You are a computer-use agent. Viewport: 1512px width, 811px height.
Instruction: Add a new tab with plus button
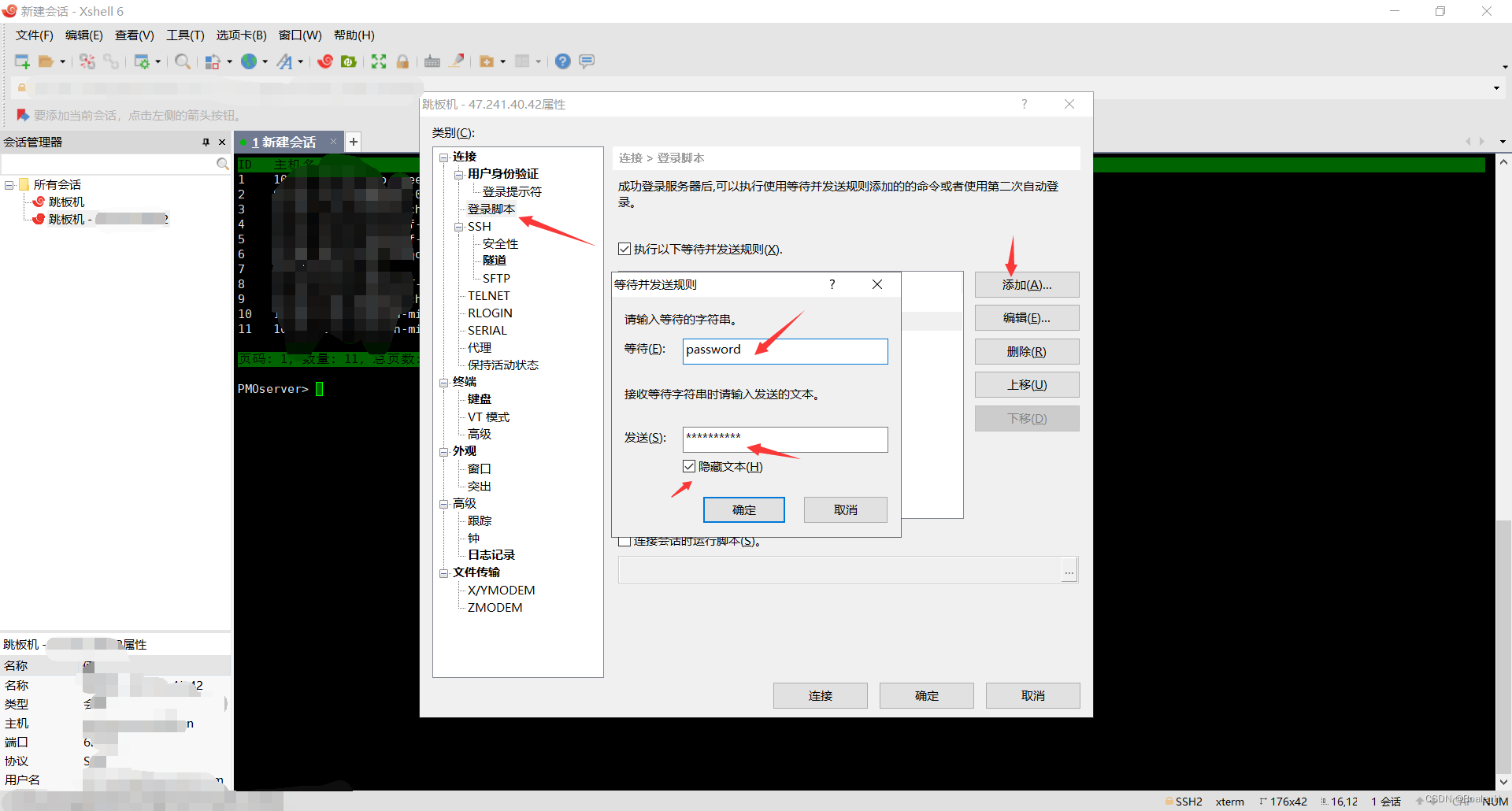(x=354, y=142)
